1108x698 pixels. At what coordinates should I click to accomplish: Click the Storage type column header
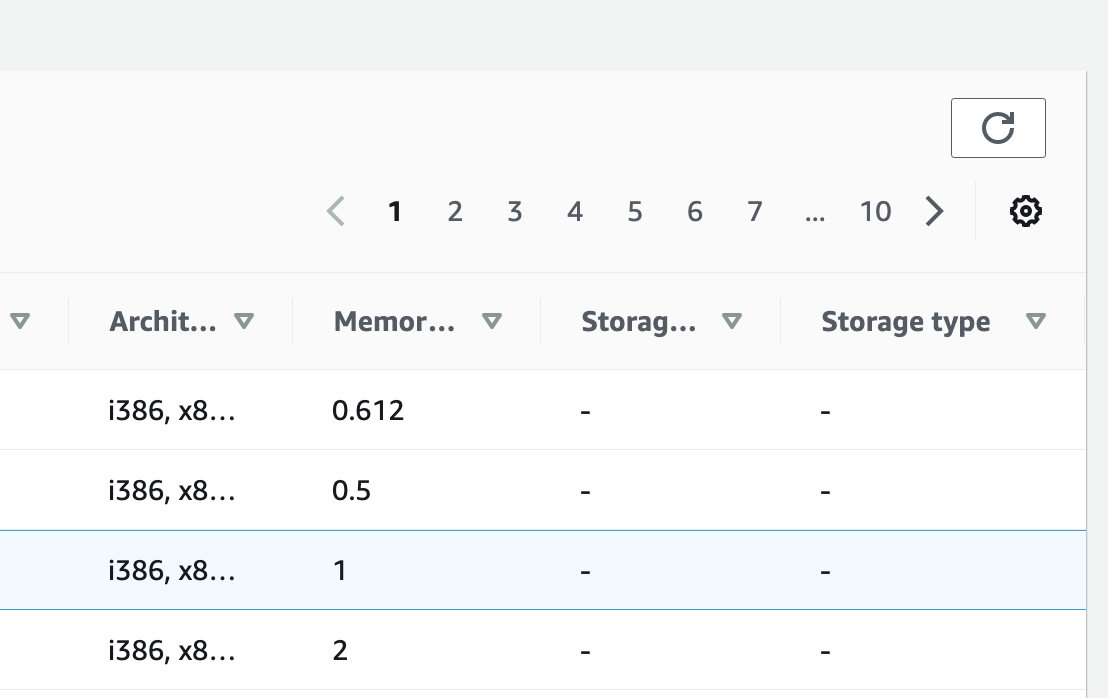point(905,321)
